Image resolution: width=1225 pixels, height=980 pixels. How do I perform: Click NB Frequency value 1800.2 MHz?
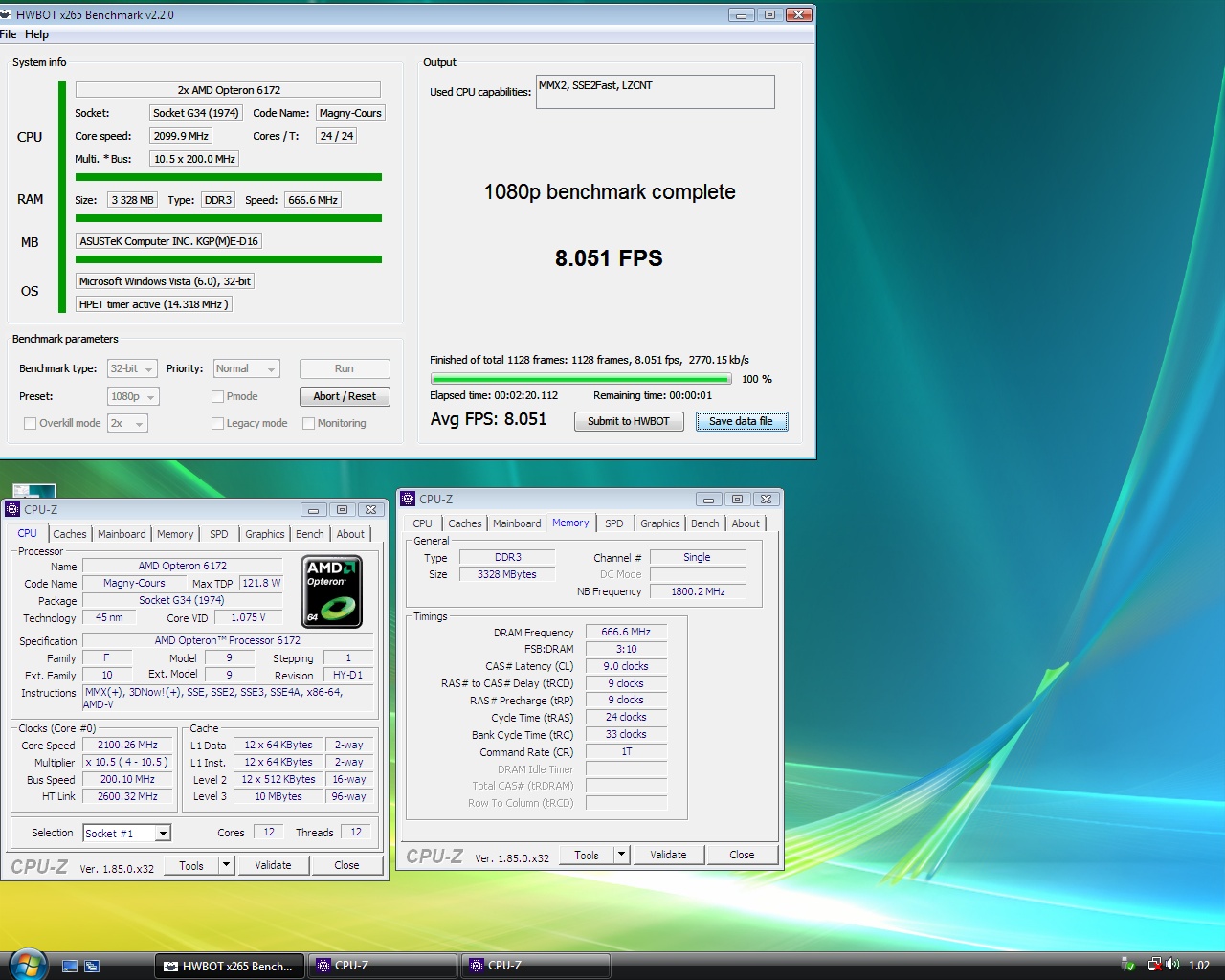(x=698, y=591)
